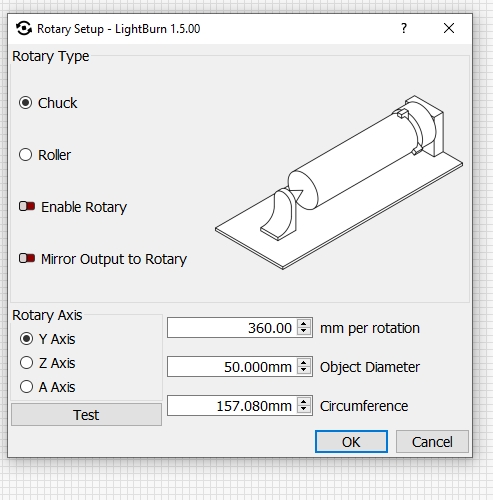Close the Rotary Setup dialog
493x500 pixels.
click(449, 28)
